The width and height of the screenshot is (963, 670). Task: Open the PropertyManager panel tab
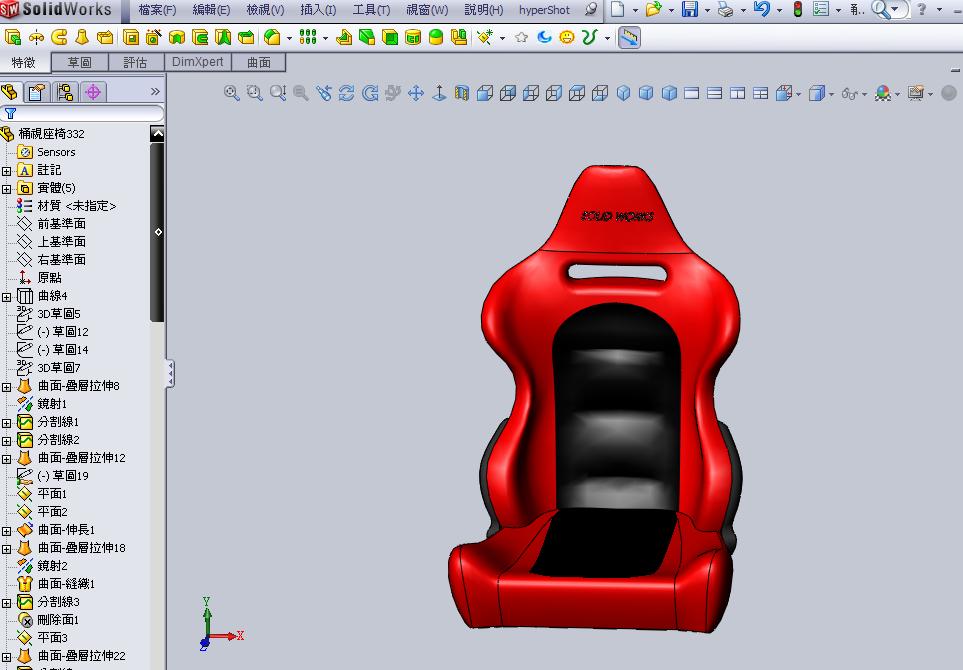click(37, 92)
